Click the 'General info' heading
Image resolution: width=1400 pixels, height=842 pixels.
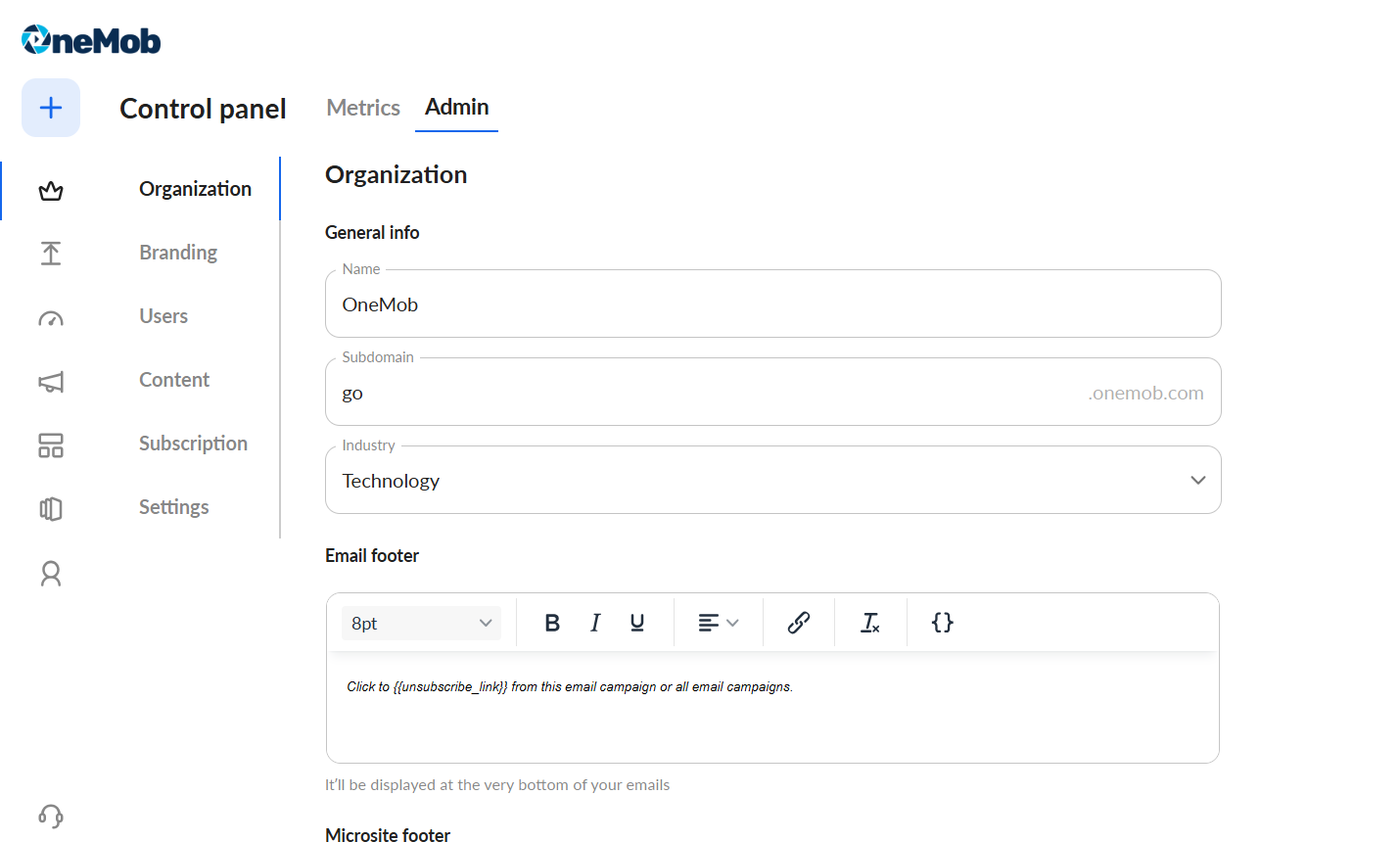(372, 232)
